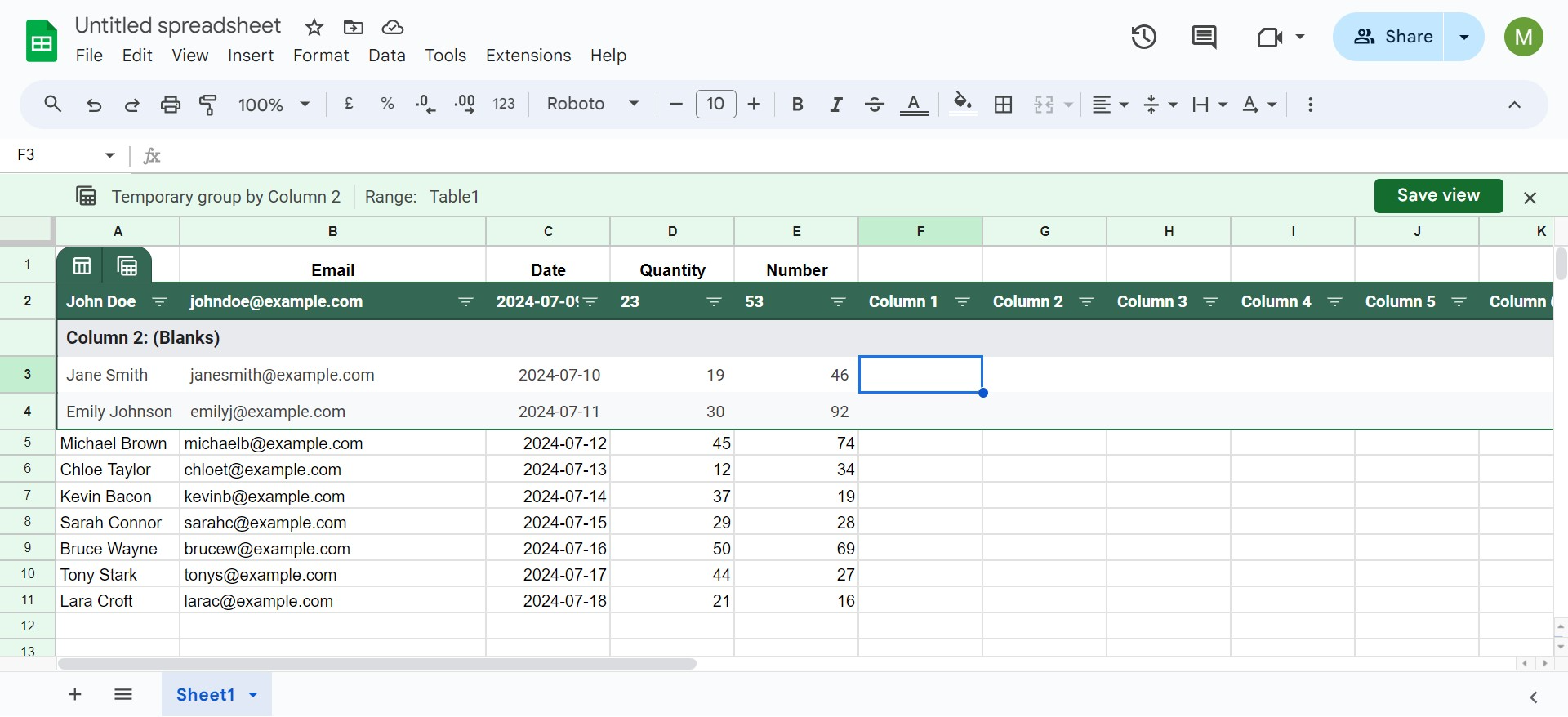Click the search menus magnifier icon
1568x717 pixels.
53,105
